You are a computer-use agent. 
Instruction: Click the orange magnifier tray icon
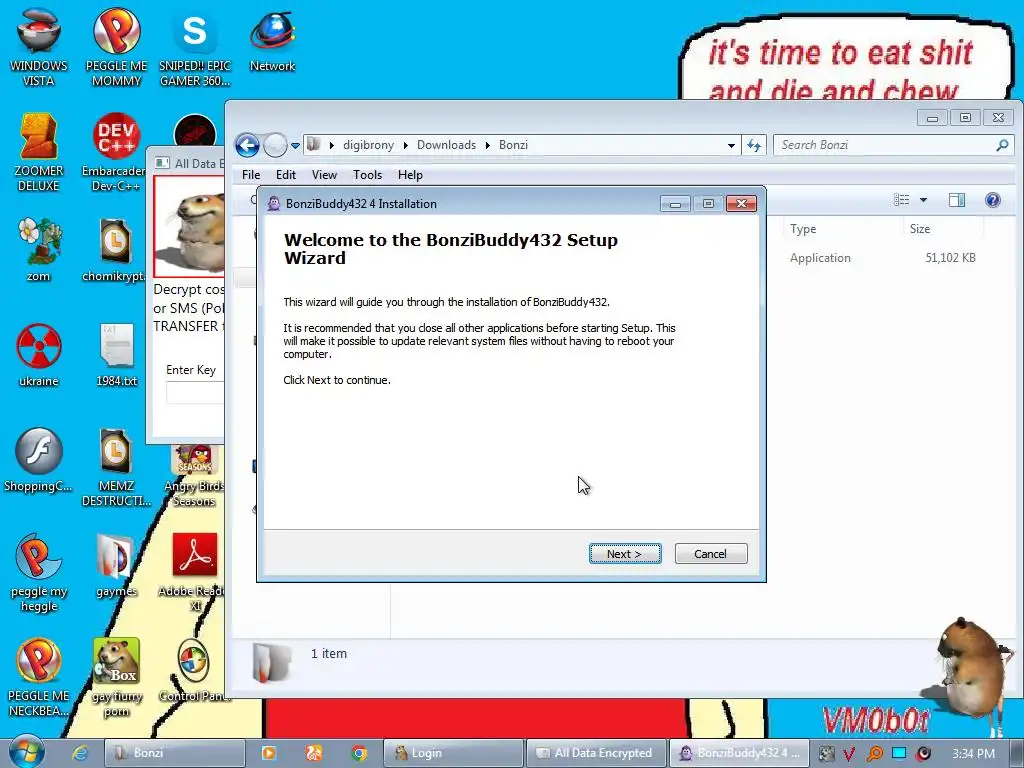(x=874, y=754)
